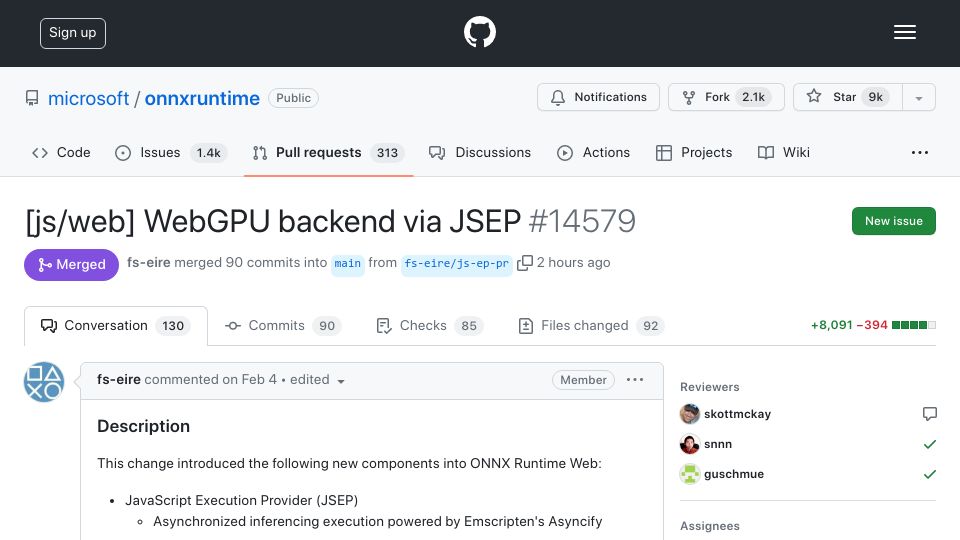Click the skottmckay reviewer name
The image size is (960, 540).
point(737,414)
